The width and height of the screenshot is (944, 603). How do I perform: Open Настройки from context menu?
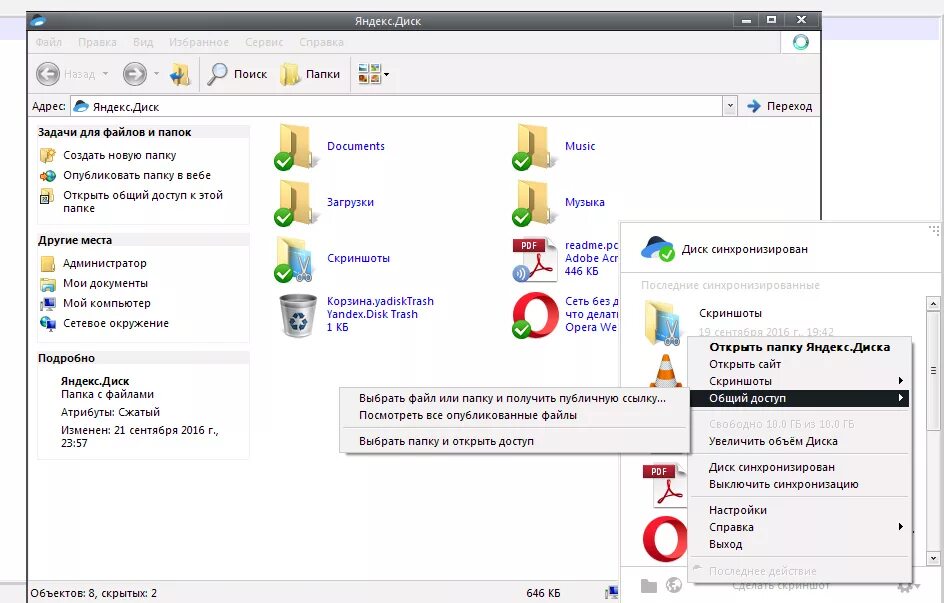pos(799,510)
